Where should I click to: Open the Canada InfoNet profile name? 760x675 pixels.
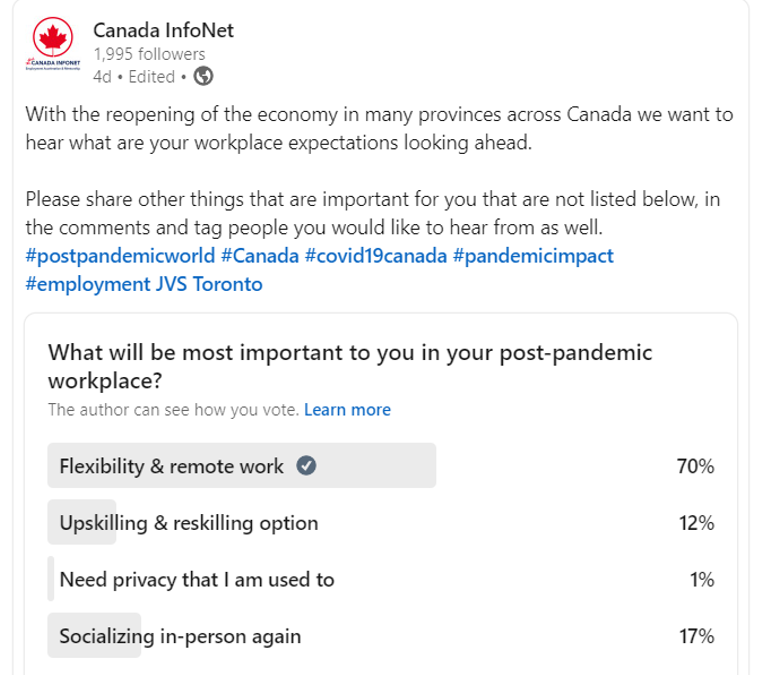[x=163, y=30]
